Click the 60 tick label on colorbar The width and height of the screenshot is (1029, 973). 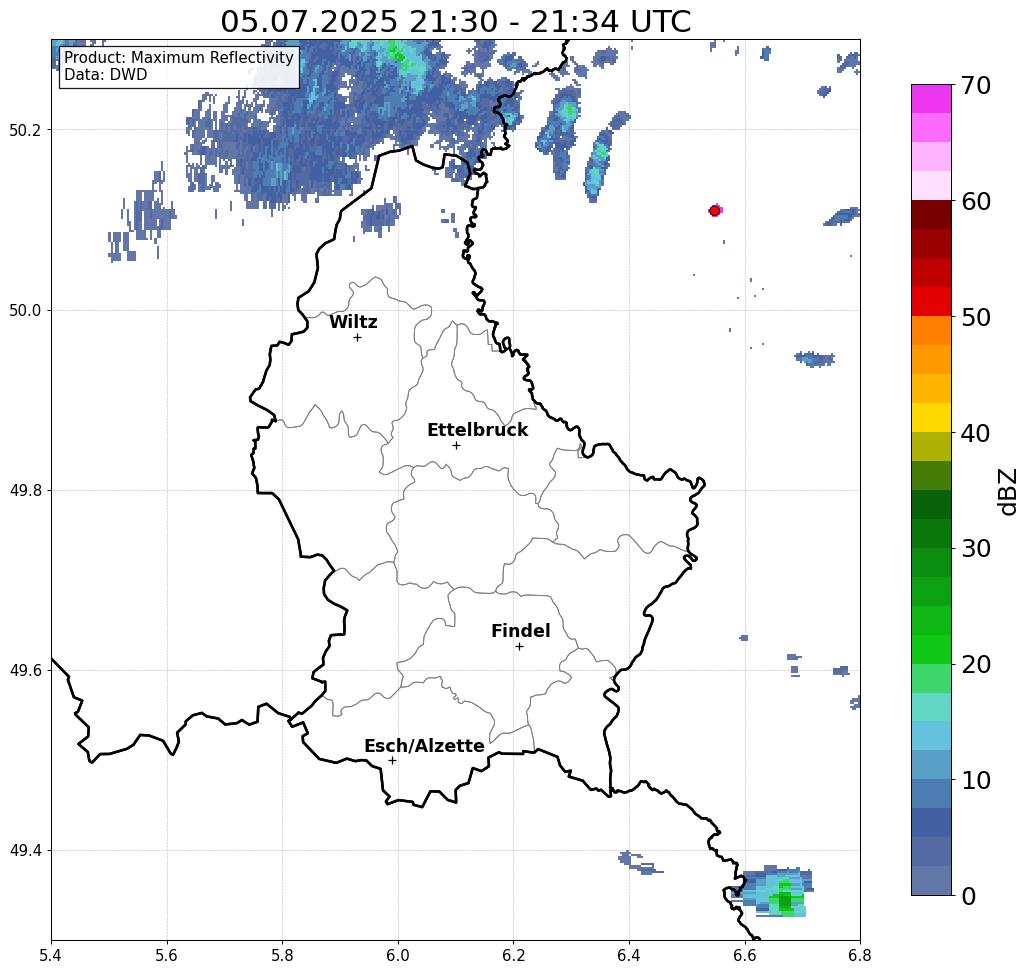point(976,201)
